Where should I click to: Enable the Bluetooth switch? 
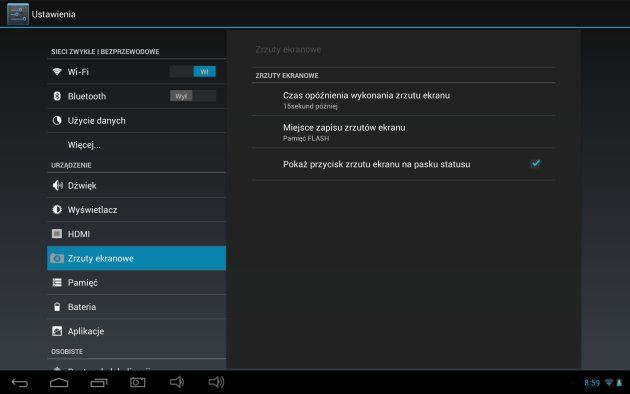point(193,96)
